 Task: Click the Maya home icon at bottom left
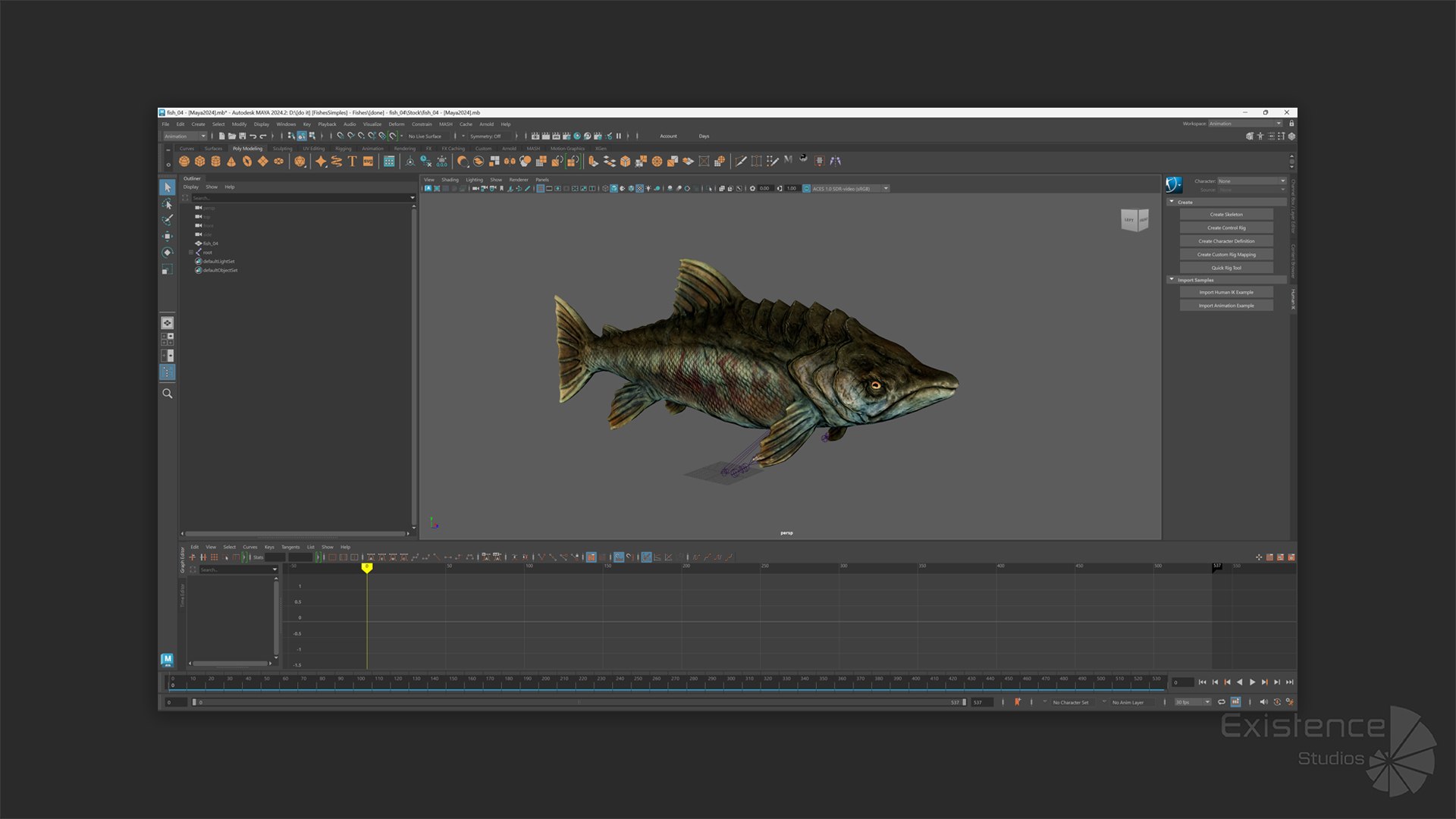[x=168, y=661]
